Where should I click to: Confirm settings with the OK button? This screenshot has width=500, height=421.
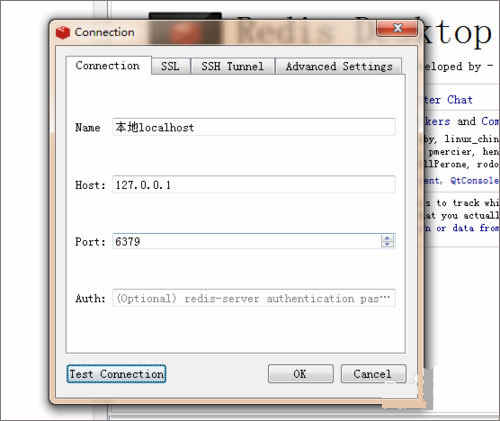coord(300,374)
